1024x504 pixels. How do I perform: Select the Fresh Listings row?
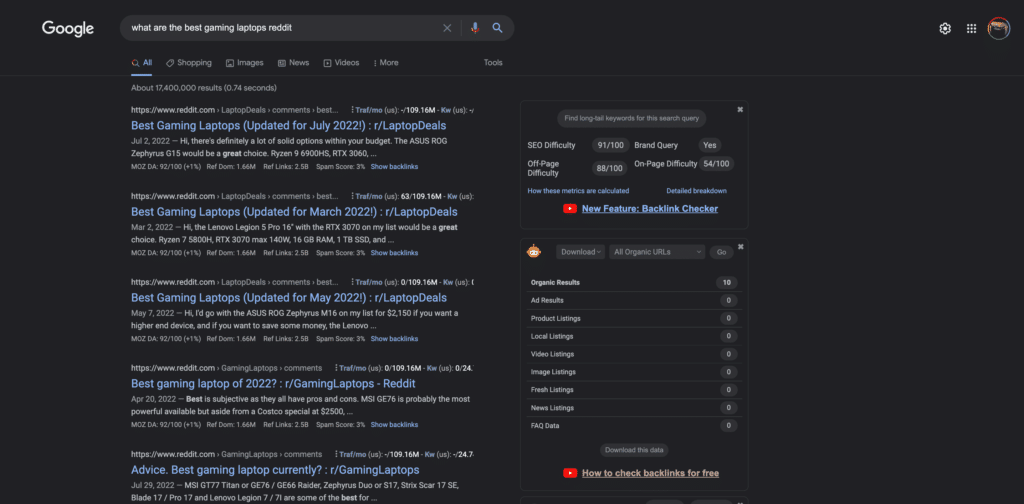pyautogui.click(x=633, y=390)
